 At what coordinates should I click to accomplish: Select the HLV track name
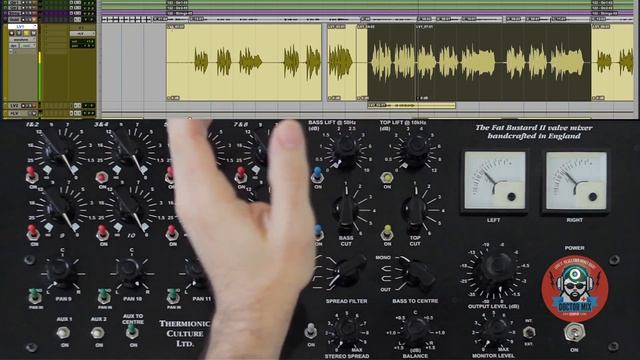15,113
